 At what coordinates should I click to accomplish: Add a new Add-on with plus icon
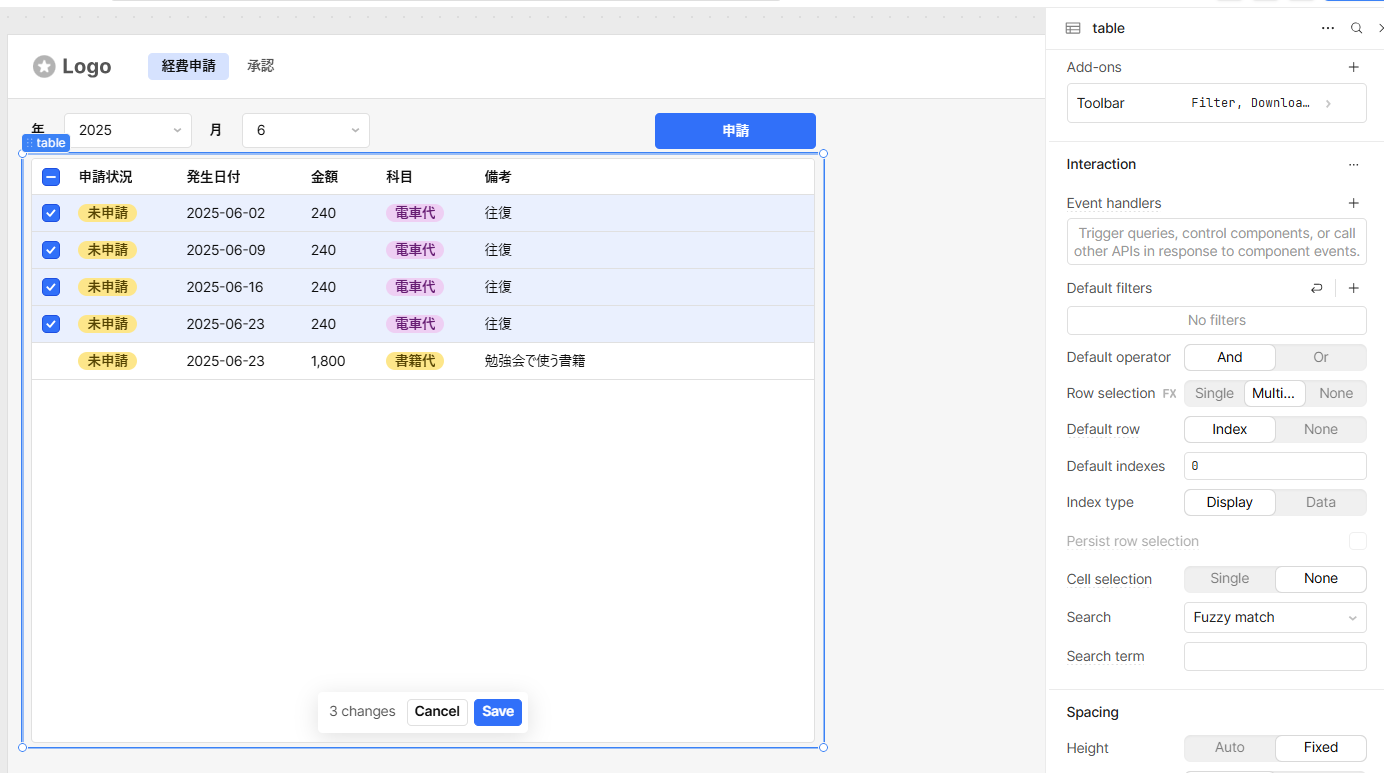click(x=1353, y=67)
